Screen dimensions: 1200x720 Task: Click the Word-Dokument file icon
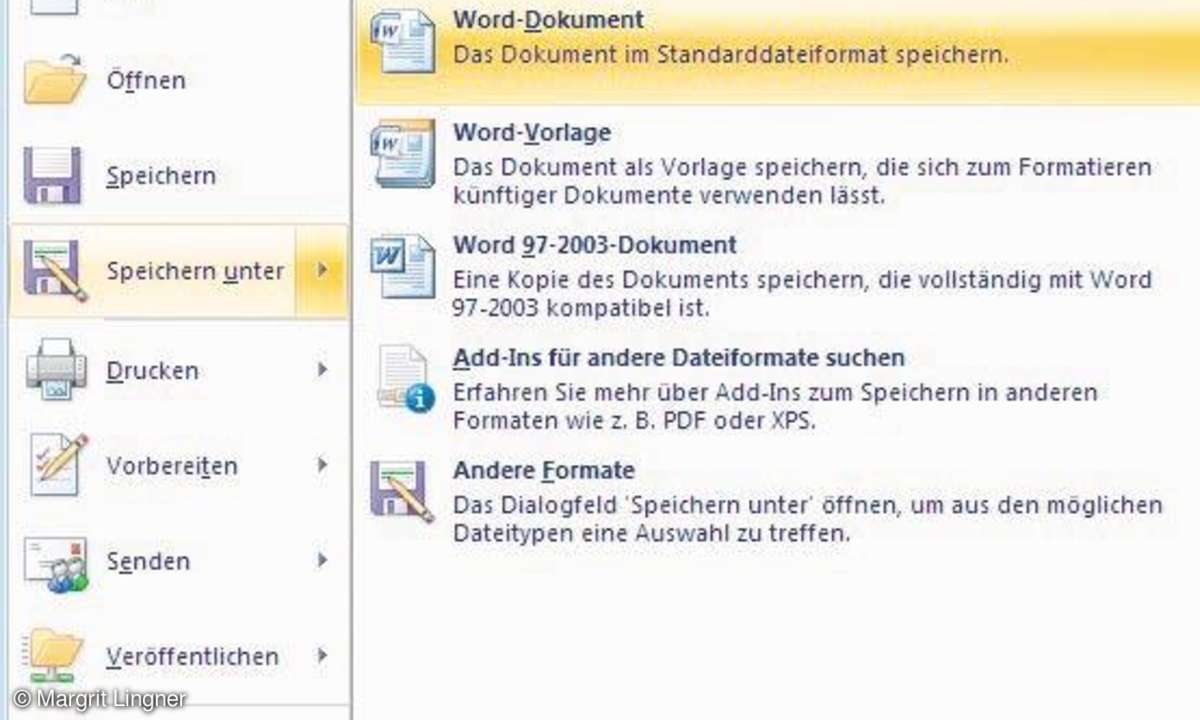[403, 41]
